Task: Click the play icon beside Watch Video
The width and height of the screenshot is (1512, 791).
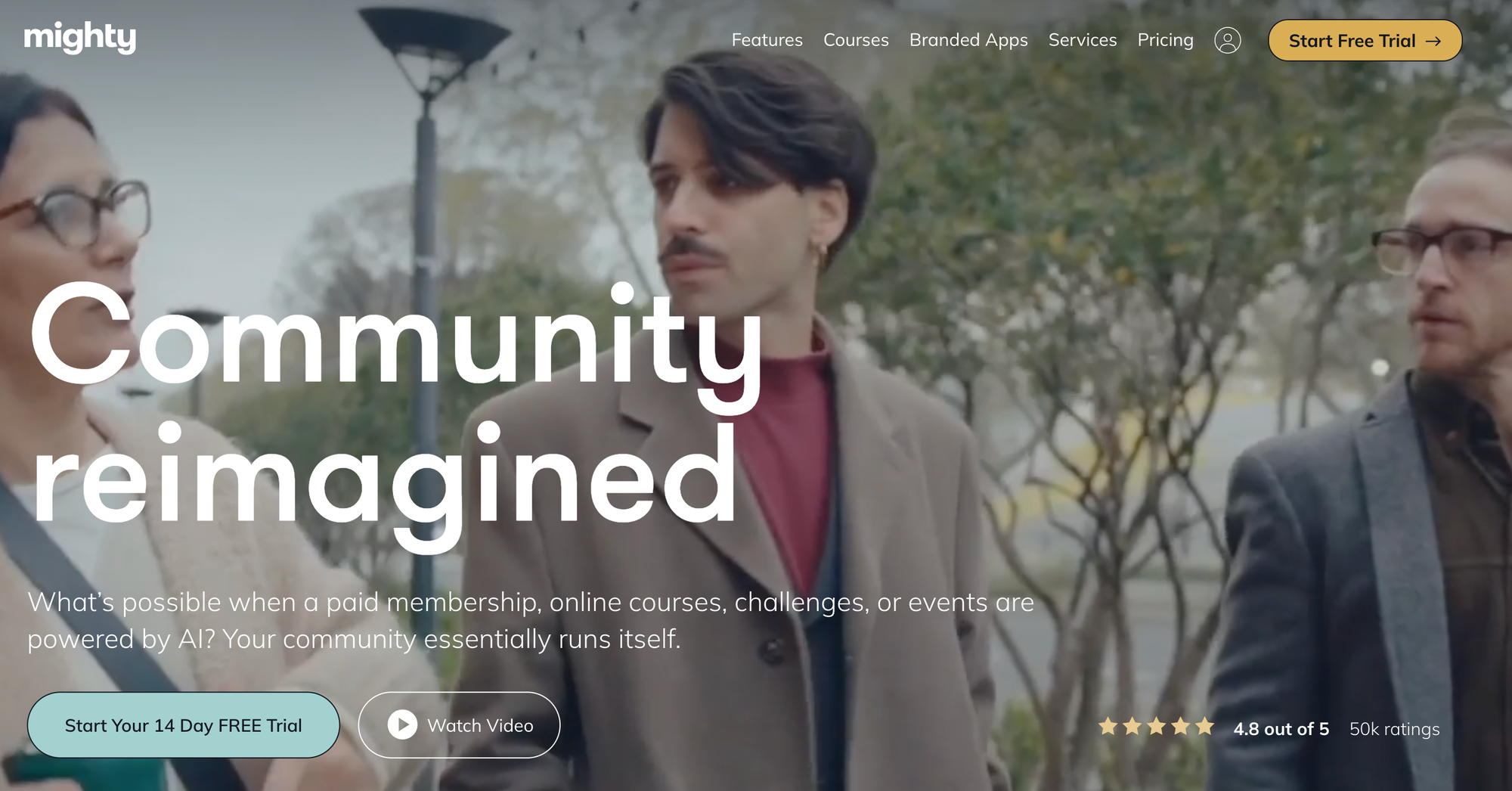Action: coord(402,724)
